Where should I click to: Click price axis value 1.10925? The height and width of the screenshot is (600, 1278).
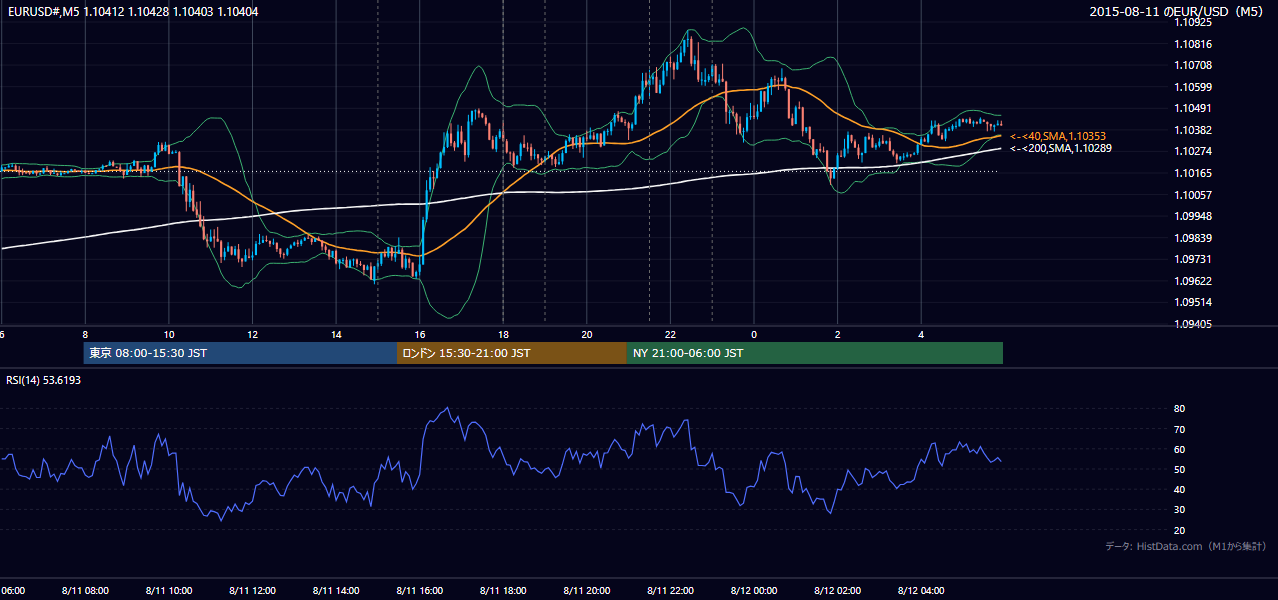1193,22
